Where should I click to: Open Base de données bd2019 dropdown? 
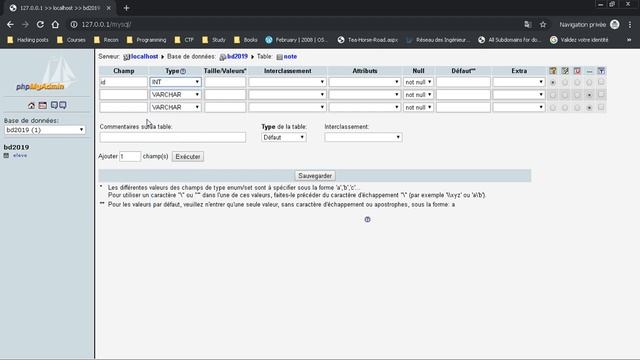coord(44,130)
